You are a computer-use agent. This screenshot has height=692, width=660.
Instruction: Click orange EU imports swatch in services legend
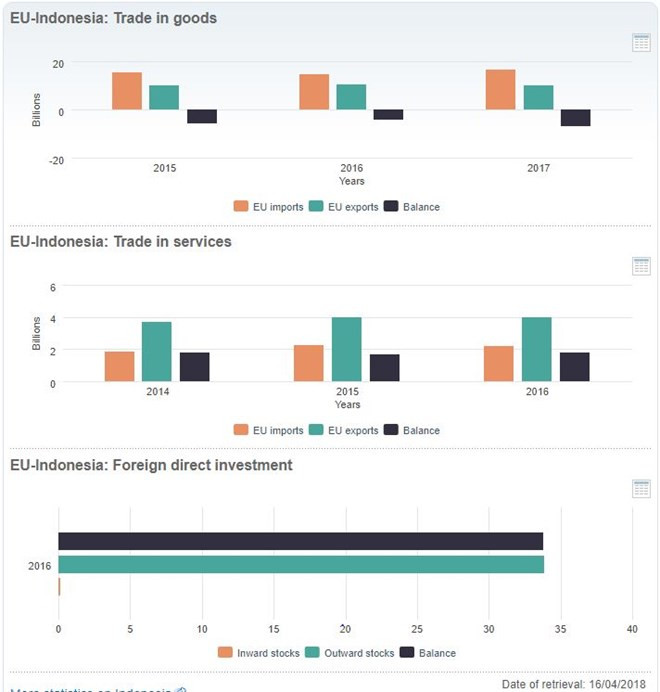pos(241,431)
